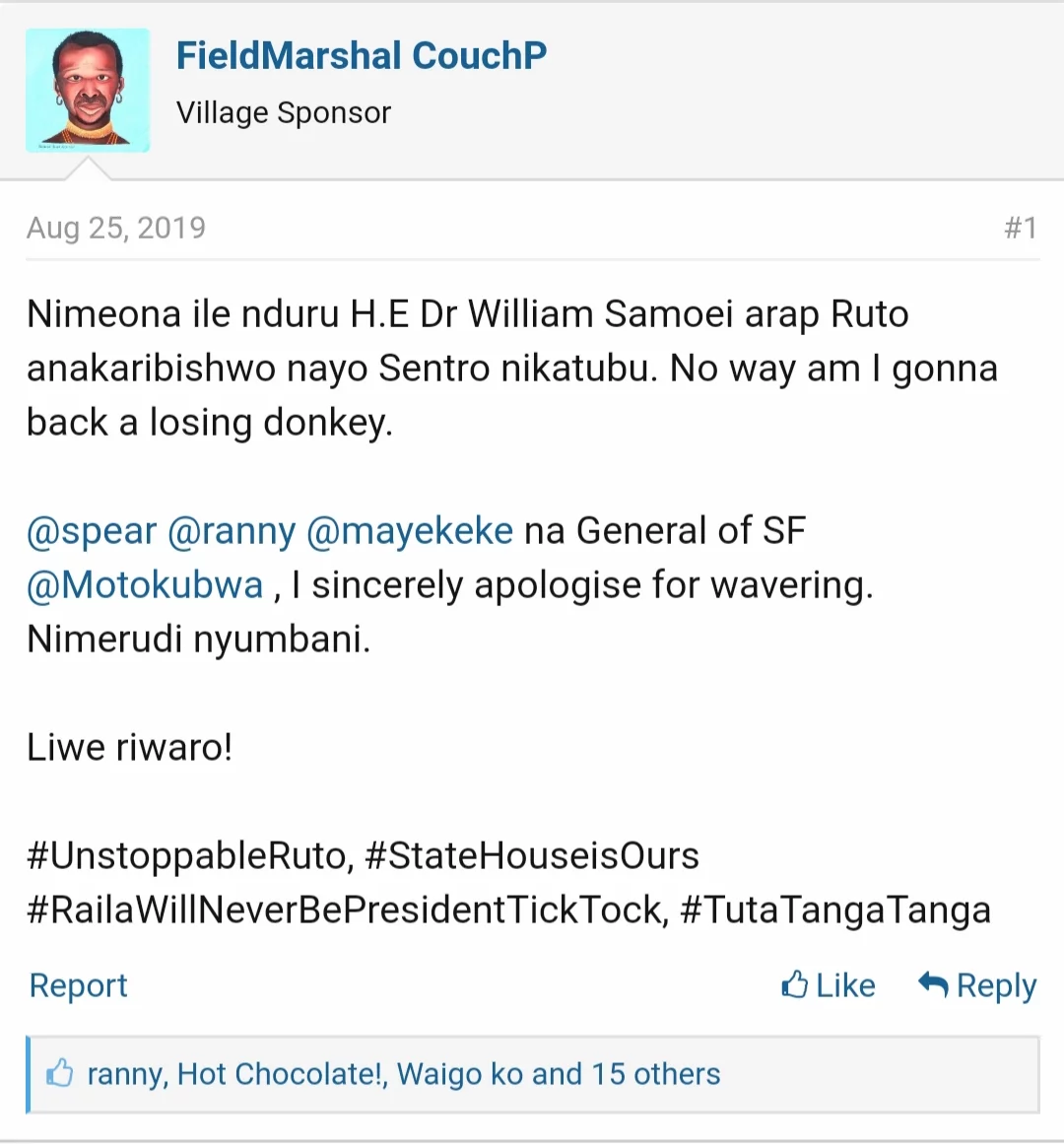Image resolution: width=1064 pixels, height=1144 pixels.
Task: Open FieldMarshal CouchP's avatar picture
Action: 88,91
